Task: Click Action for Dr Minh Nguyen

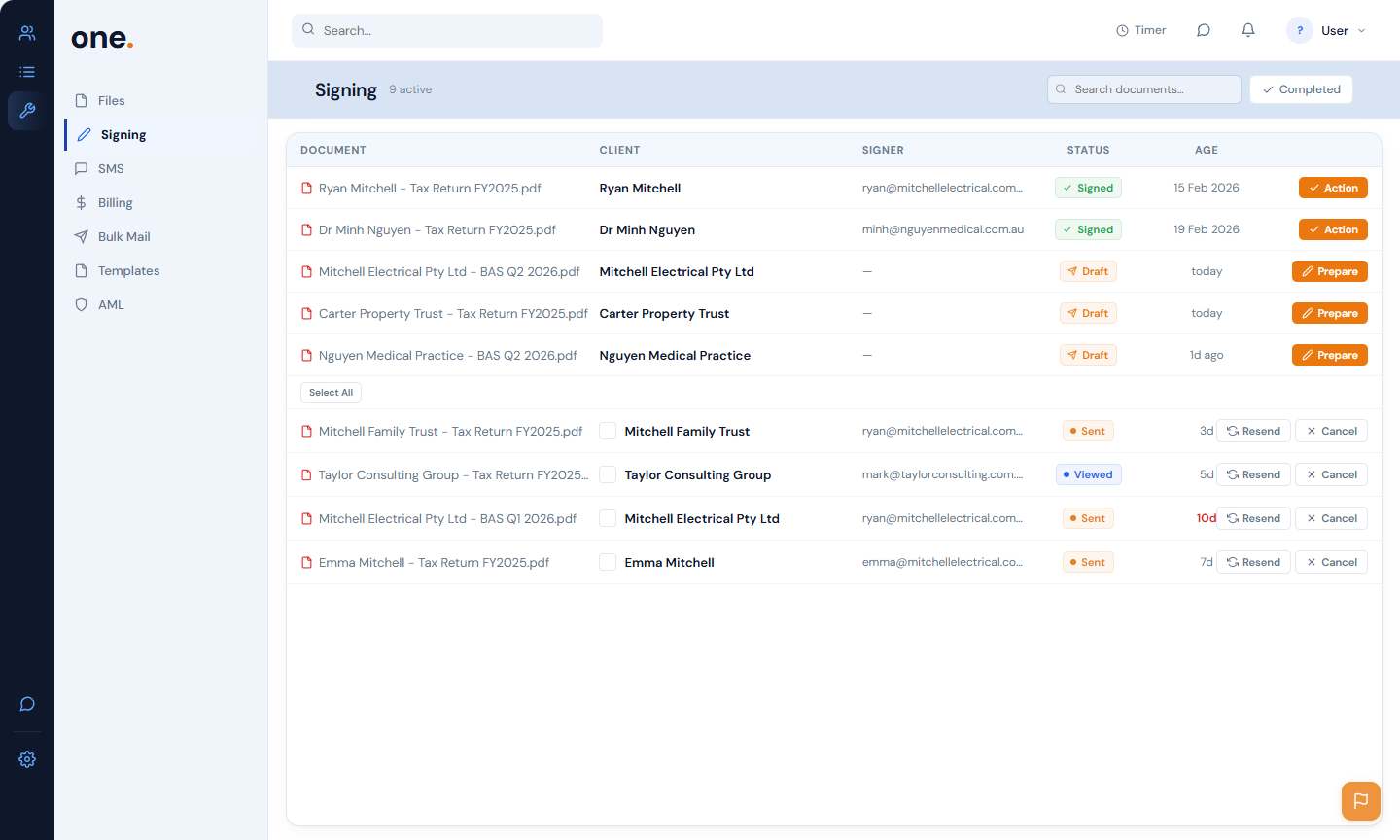Action: 1333,229
